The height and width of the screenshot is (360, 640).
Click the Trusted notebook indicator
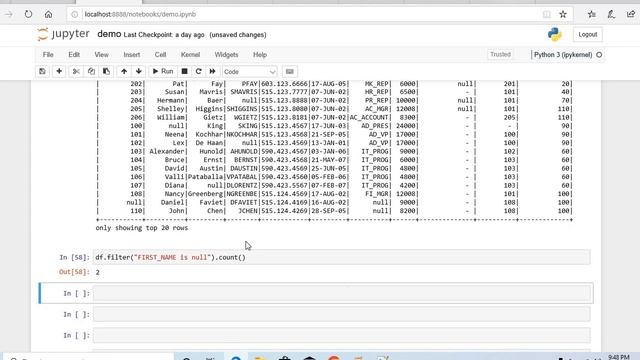click(x=500, y=54)
